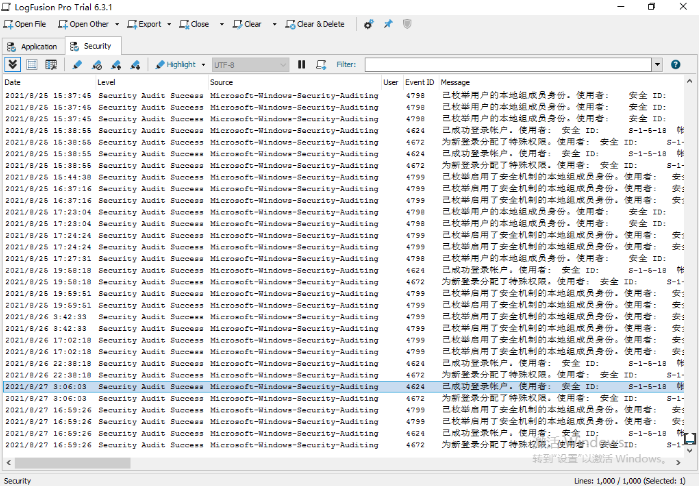This screenshot has width=699, height=486.
Task: Click Clear & Delete button
Action: tap(315, 24)
